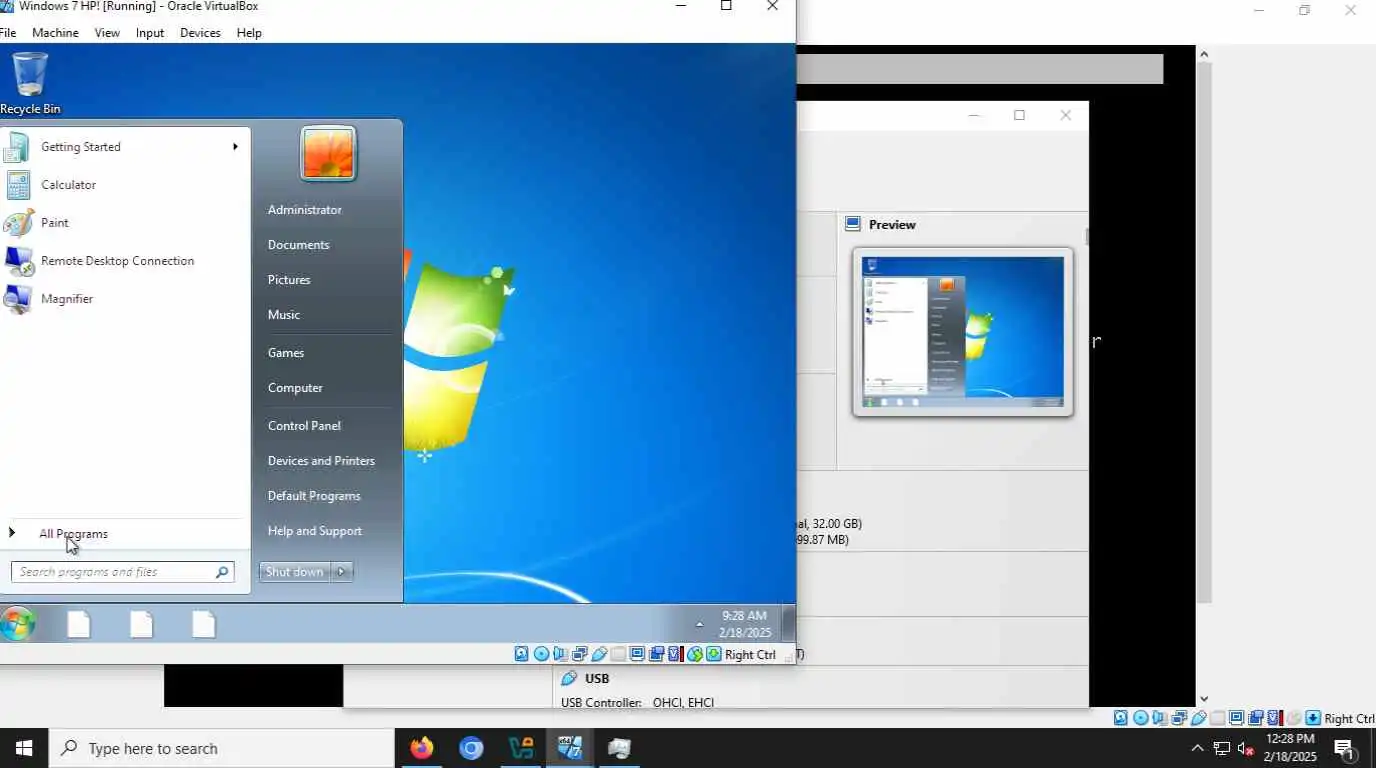Open Firefox from the Windows 10 taskbar
Viewport: 1376px width, 768px height.
point(422,748)
